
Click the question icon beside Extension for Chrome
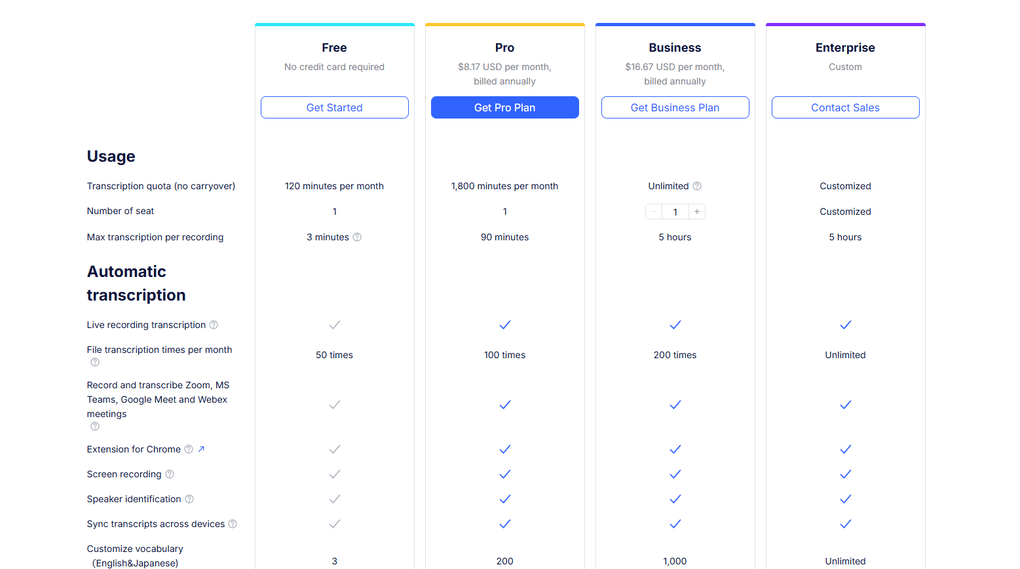188,450
